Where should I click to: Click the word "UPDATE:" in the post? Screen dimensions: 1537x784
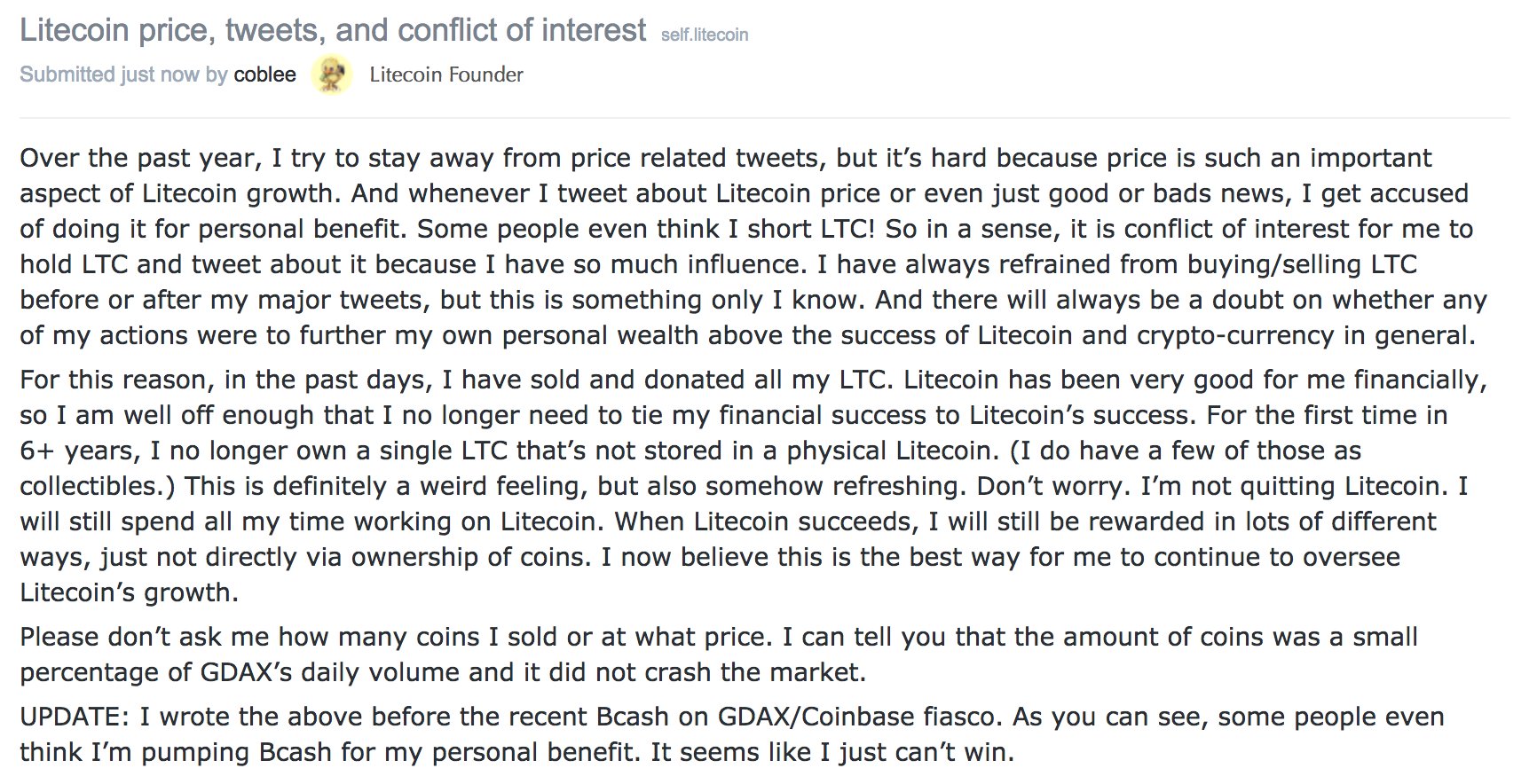pos(76,717)
